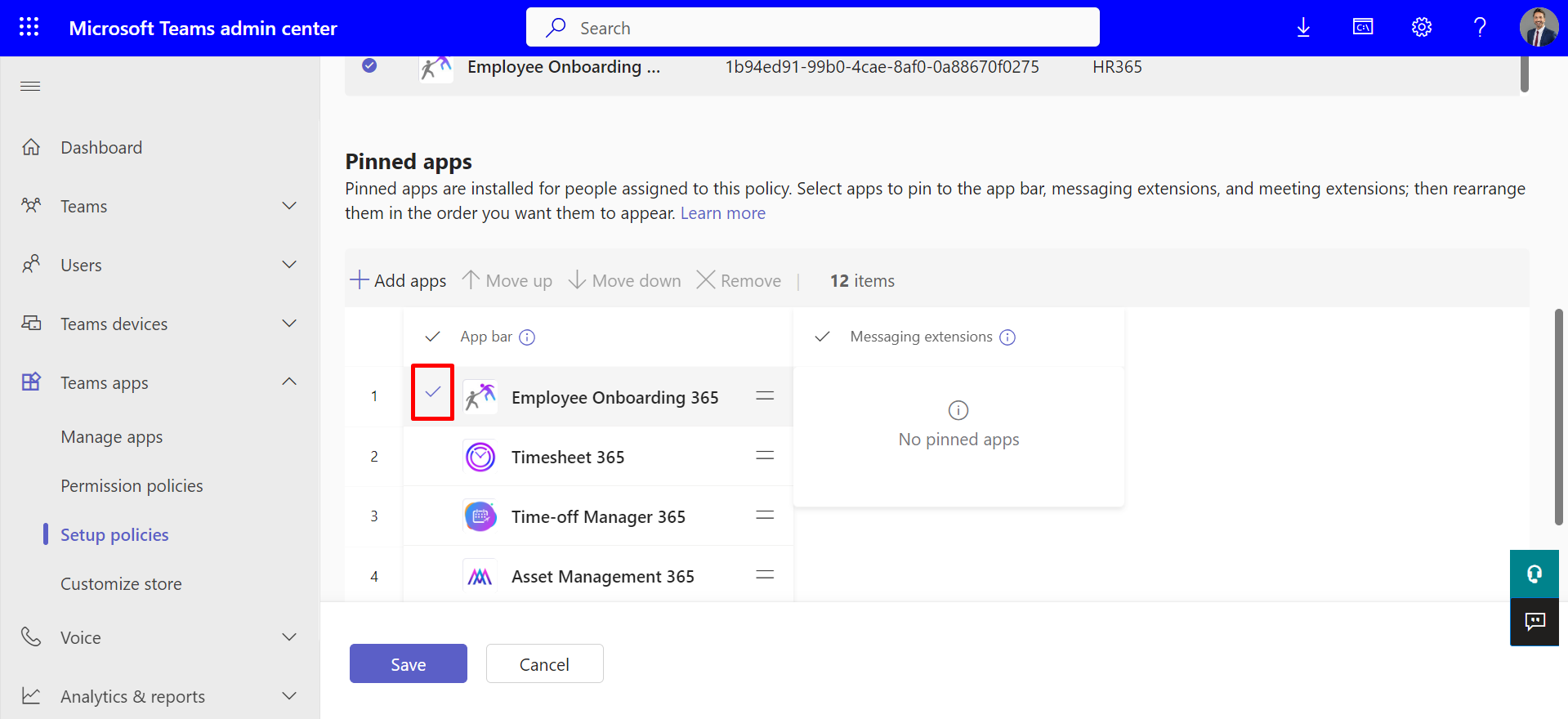Grab reorder handle for Asset Management 365
Image resolution: width=1568 pixels, height=719 pixels.
click(765, 575)
